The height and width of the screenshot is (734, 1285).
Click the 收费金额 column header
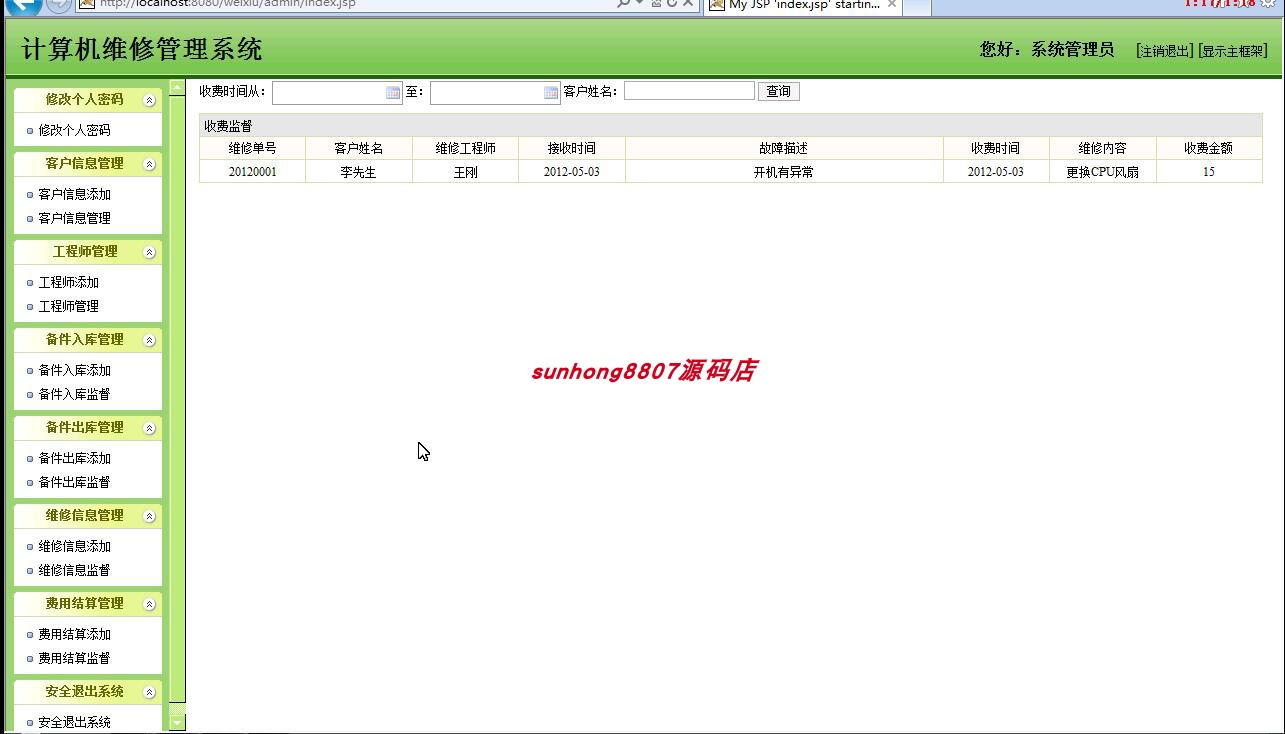click(x=1209, y=148)
